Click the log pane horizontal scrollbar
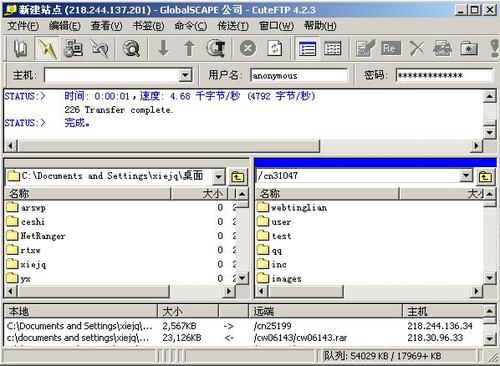Image resolution: width=500 pixels, height=366 pixels. (x=243, y=146)
